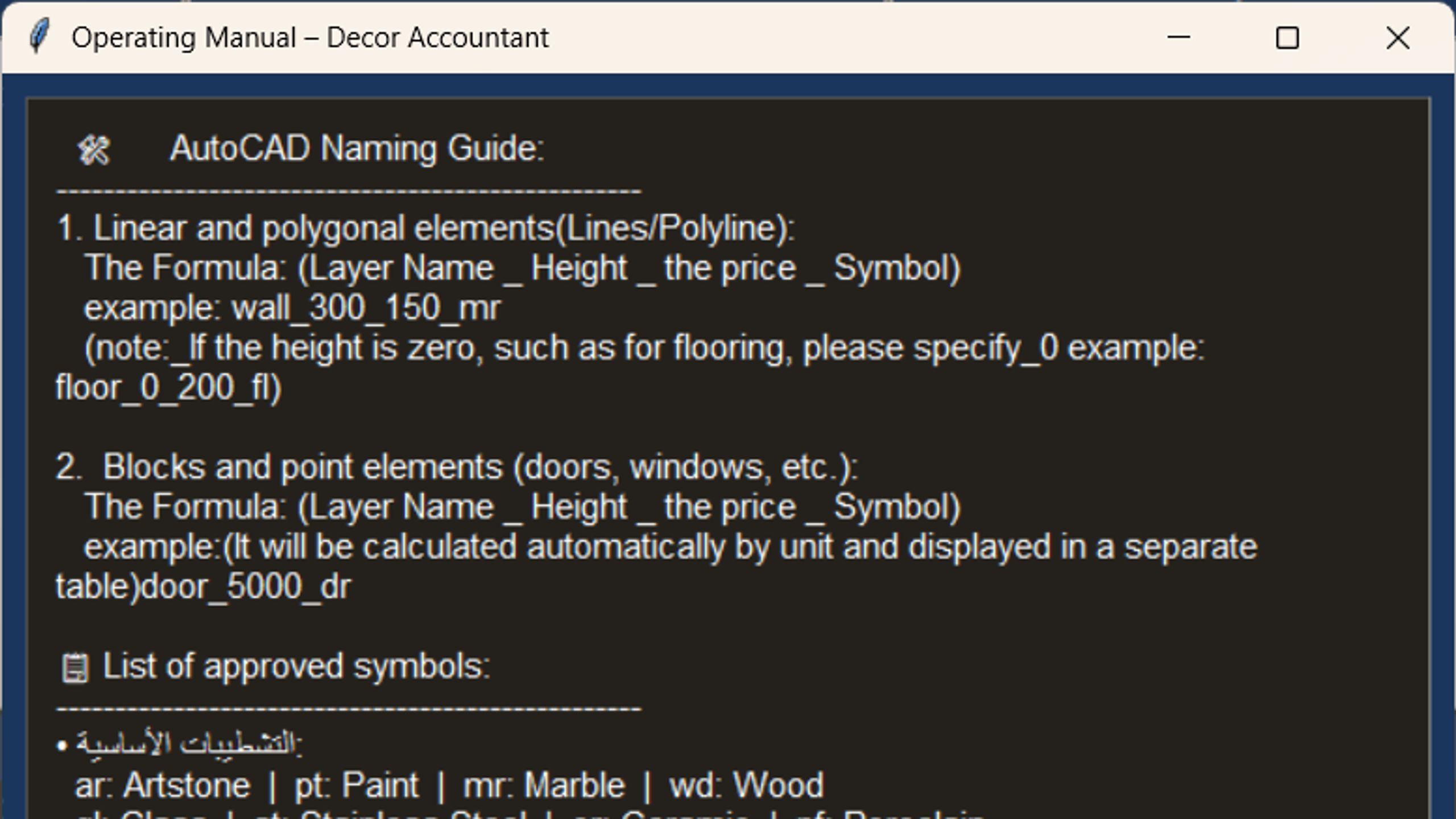
Task: Minimize the Operating Manual window
Action: click(x=1178, y=38)
